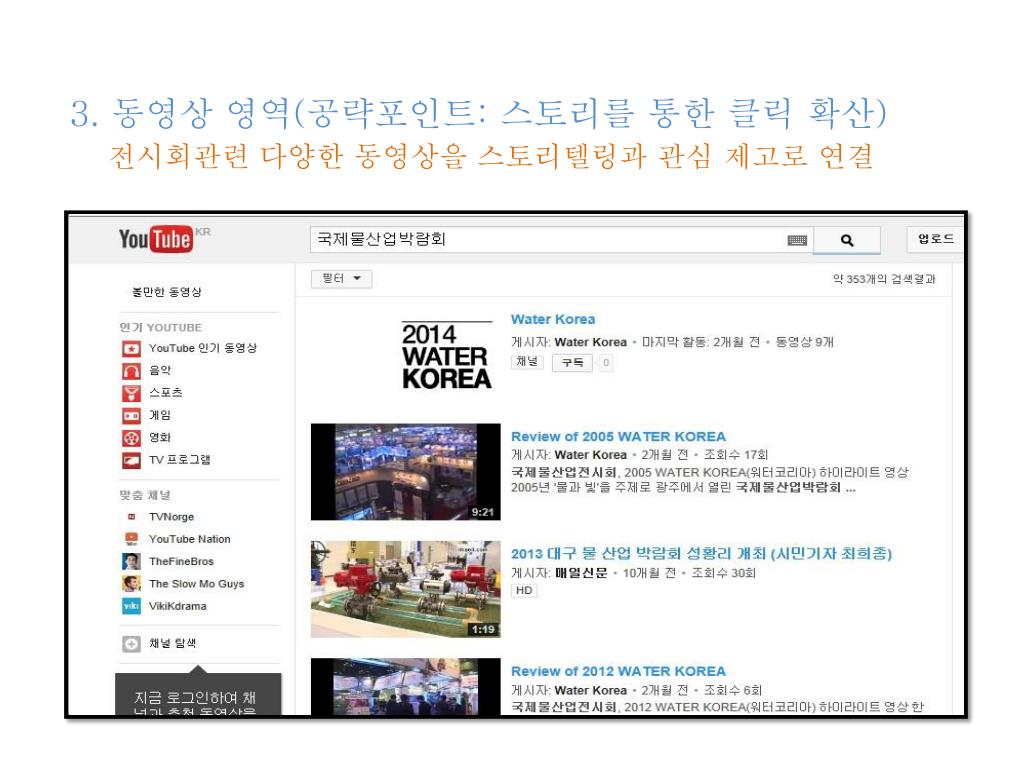The width and height of the screenshot is (1024, 768).
Task: Select TV 프로그램 sidebar label
Action: (x=180, y=460)
